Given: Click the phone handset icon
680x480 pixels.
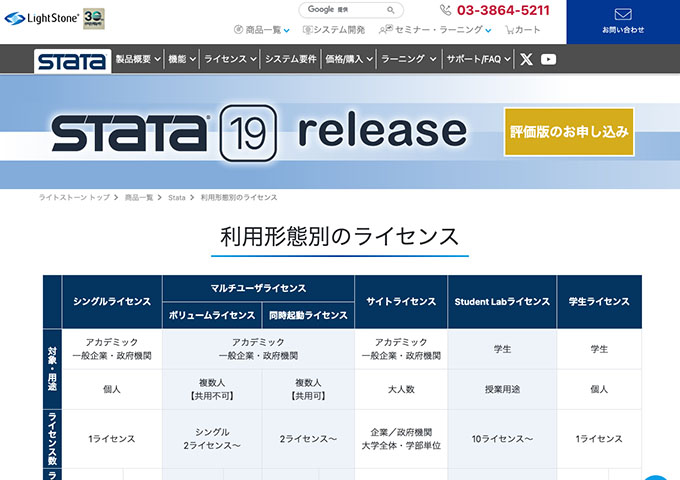Looking at the screenshot, I should click(x=445, y=10).
